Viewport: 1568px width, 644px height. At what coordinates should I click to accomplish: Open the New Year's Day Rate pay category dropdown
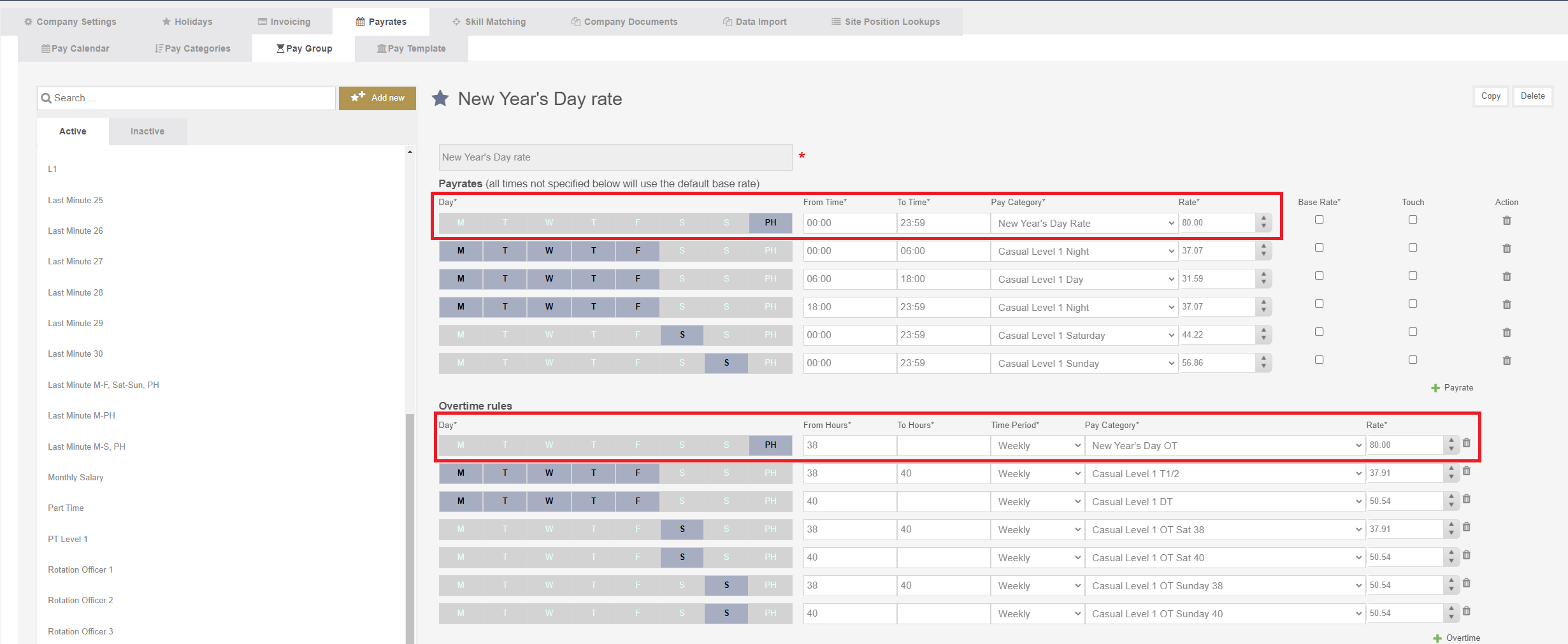click(x=1083, y=224)
